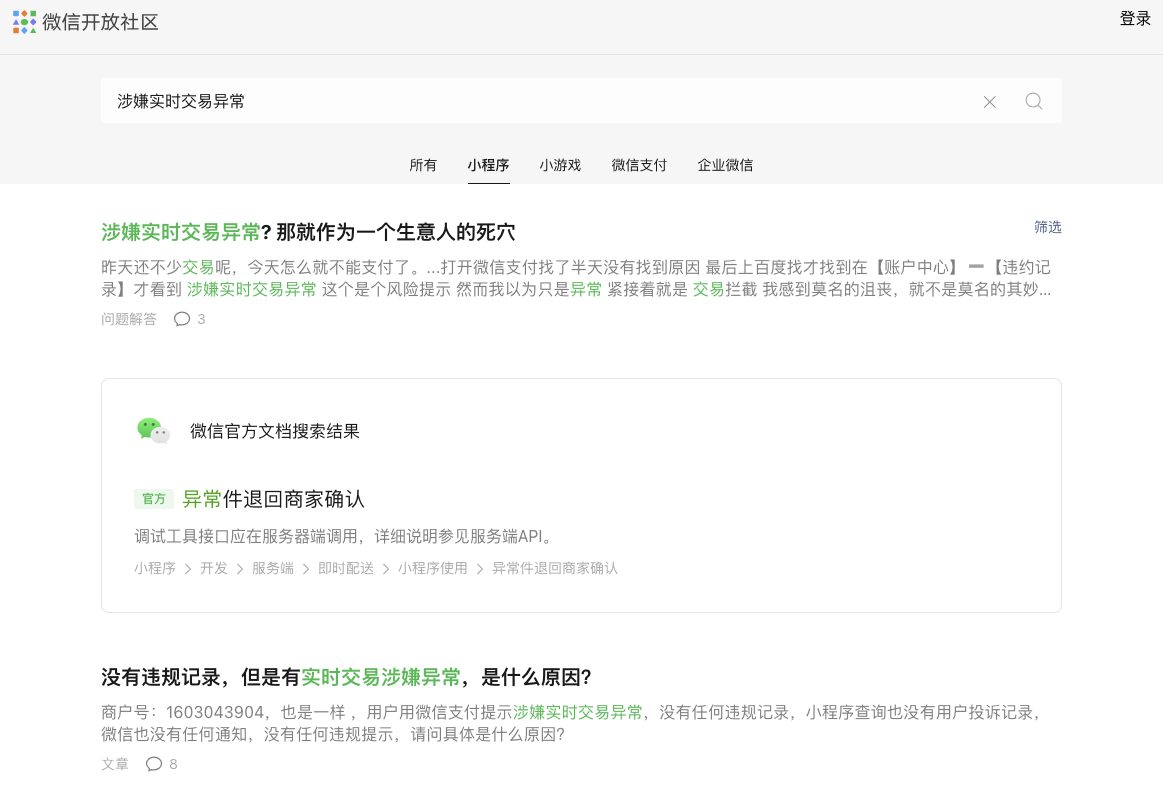This screenshot has height=792, width=1163.
Task: Click the 小程序 breadcrumb item
Action: (155, 568)
